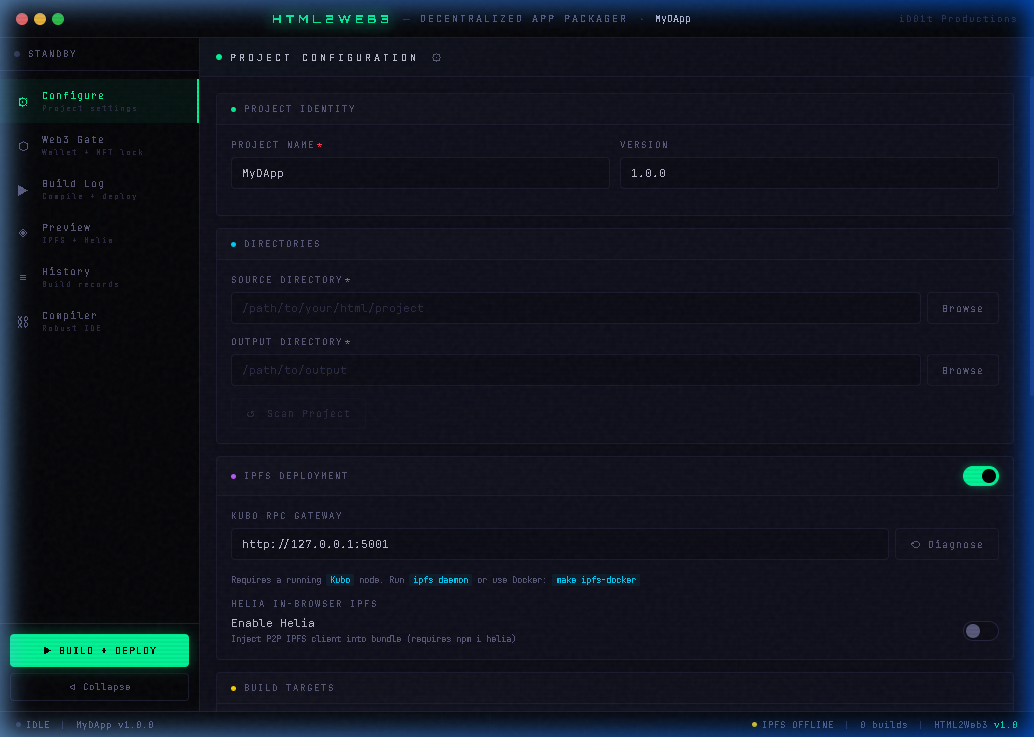Click the refresh icon inside Scan Project

(251, 414)
